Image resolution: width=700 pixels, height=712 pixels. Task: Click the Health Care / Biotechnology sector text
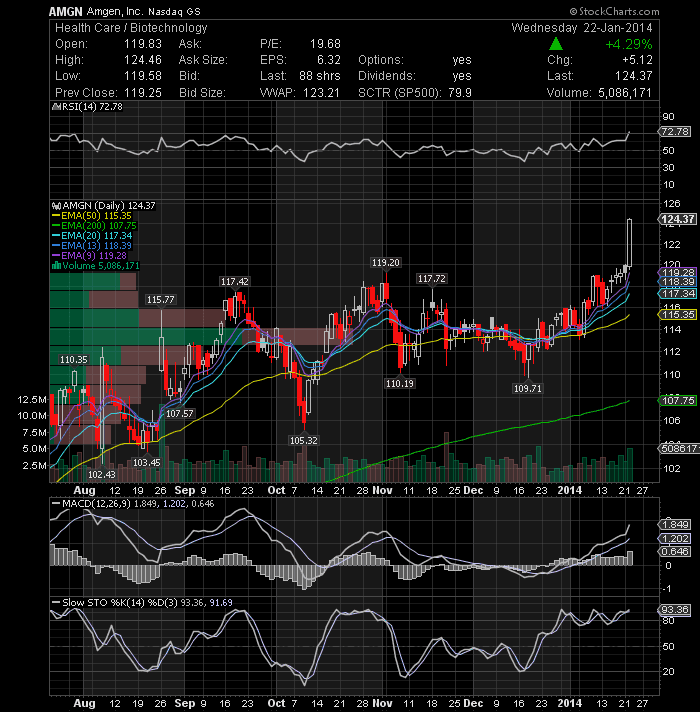click(131, 28)
